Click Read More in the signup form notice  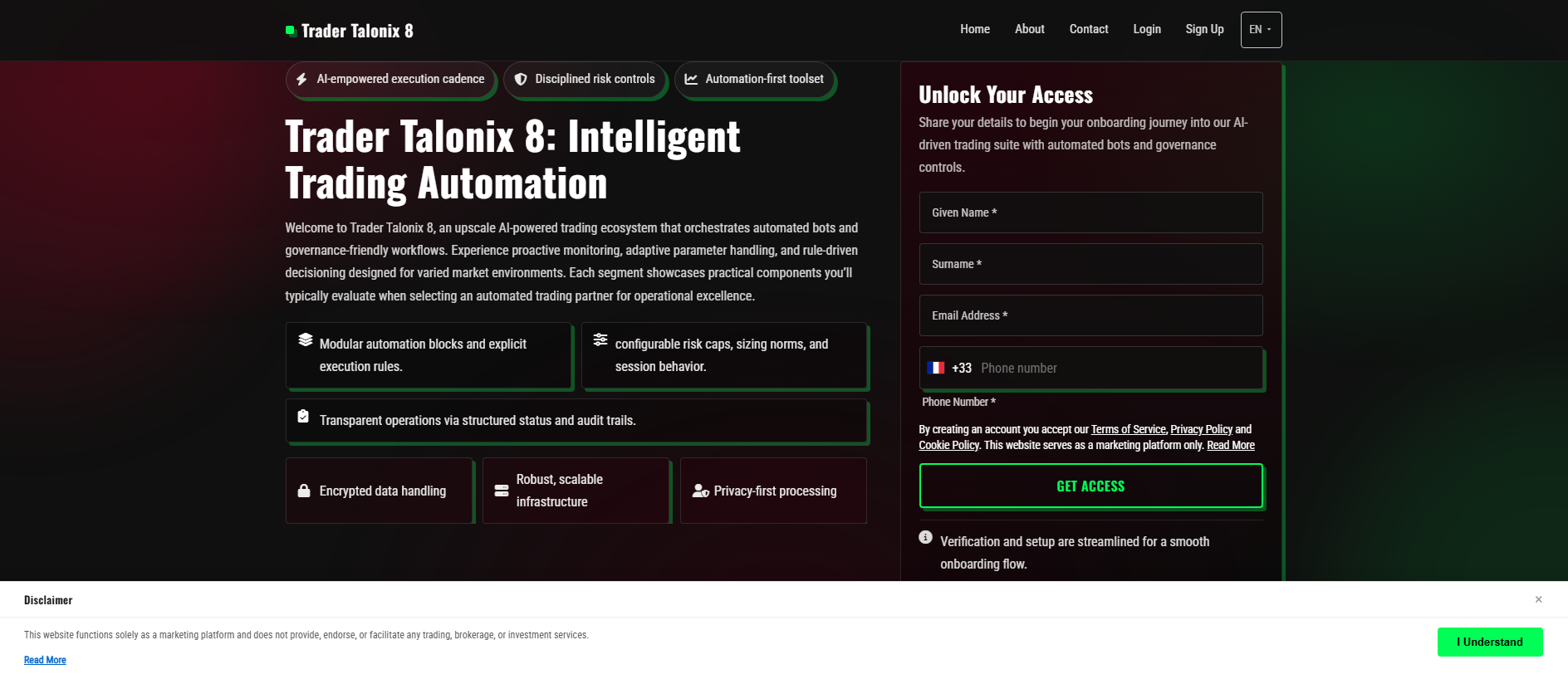1231,445
